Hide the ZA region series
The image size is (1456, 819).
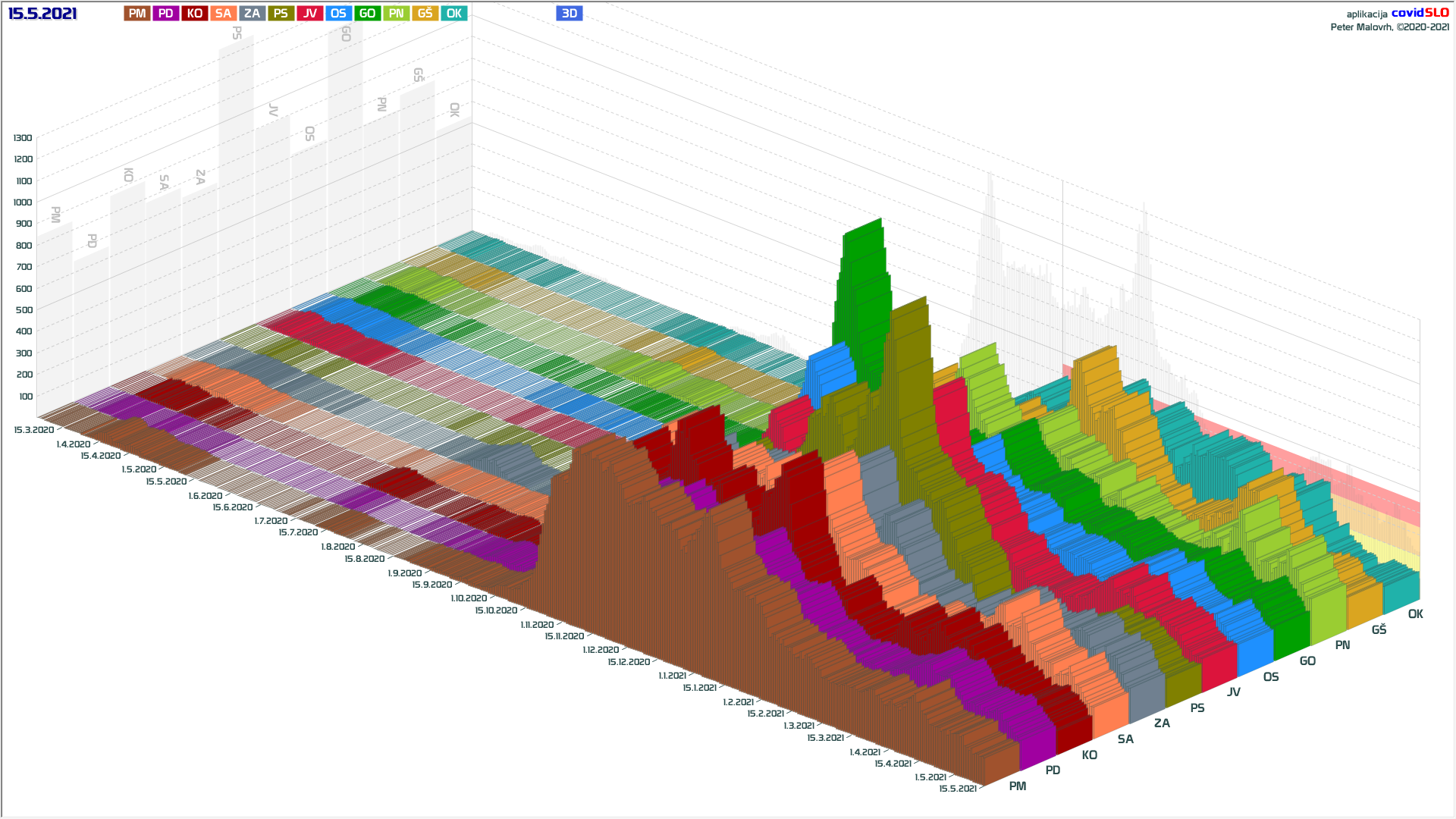point(252,13)
